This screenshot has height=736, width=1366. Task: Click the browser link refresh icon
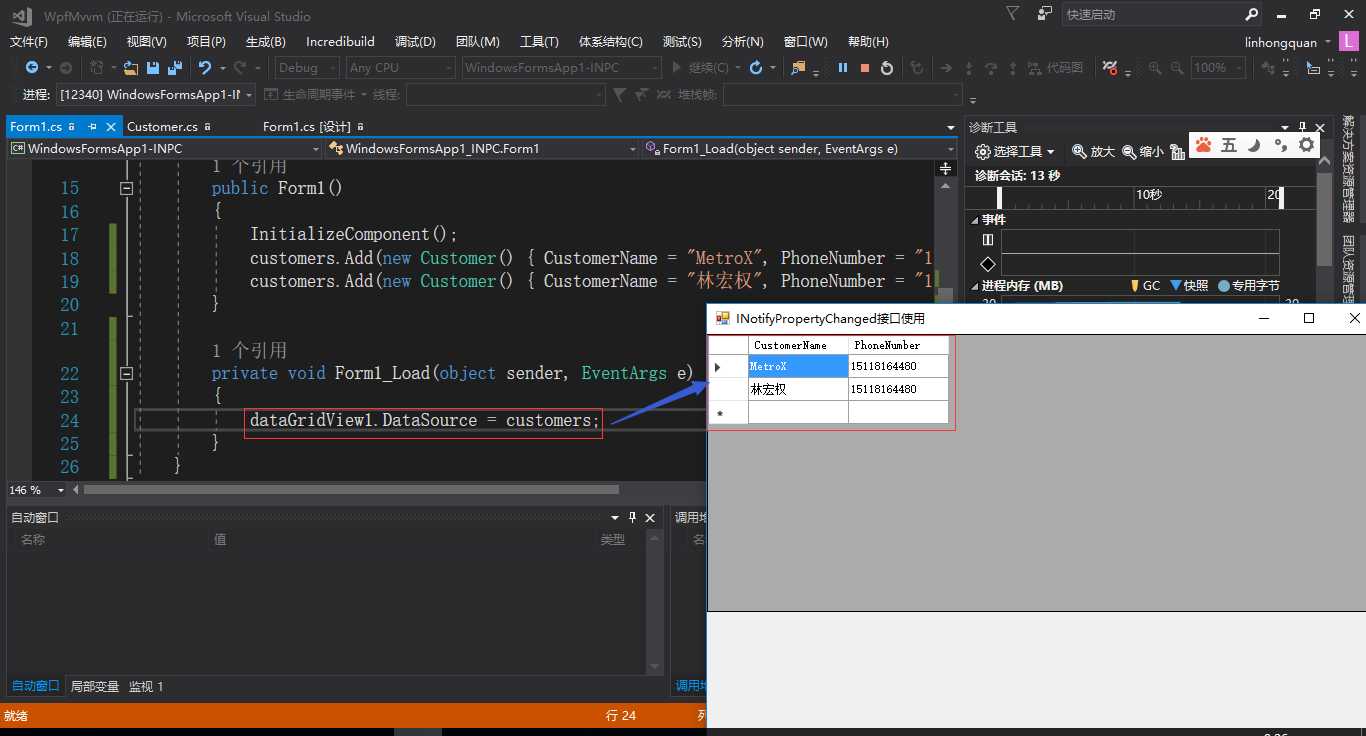756,68
